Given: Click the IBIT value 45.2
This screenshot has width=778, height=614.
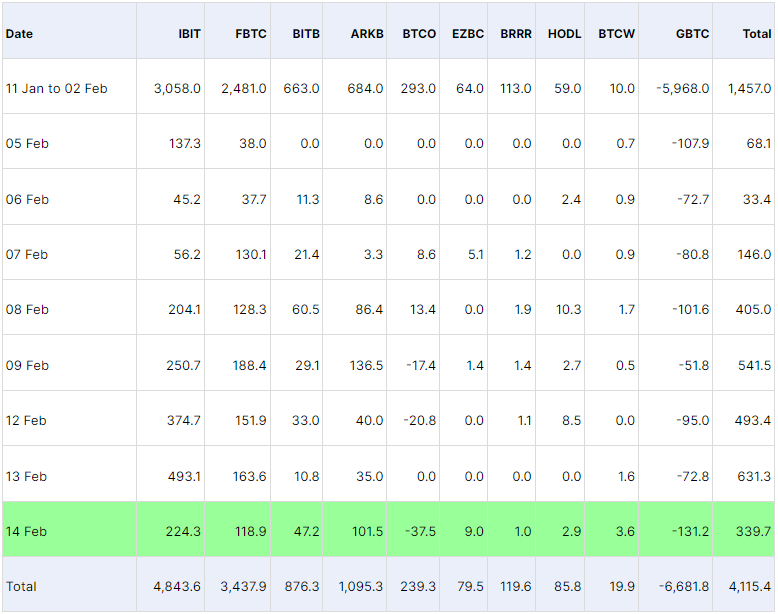Looking at the screenshot, I should (187, 200).
